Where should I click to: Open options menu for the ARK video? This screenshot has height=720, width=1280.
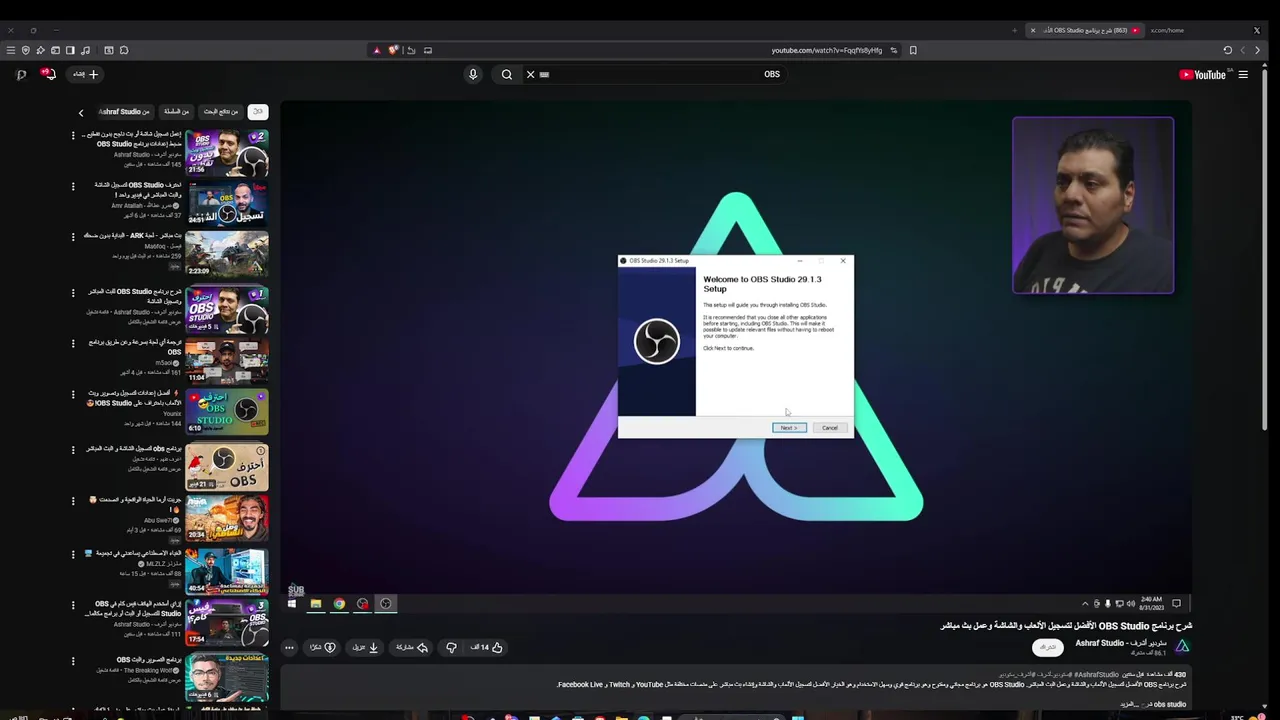(x=73, y=237)
